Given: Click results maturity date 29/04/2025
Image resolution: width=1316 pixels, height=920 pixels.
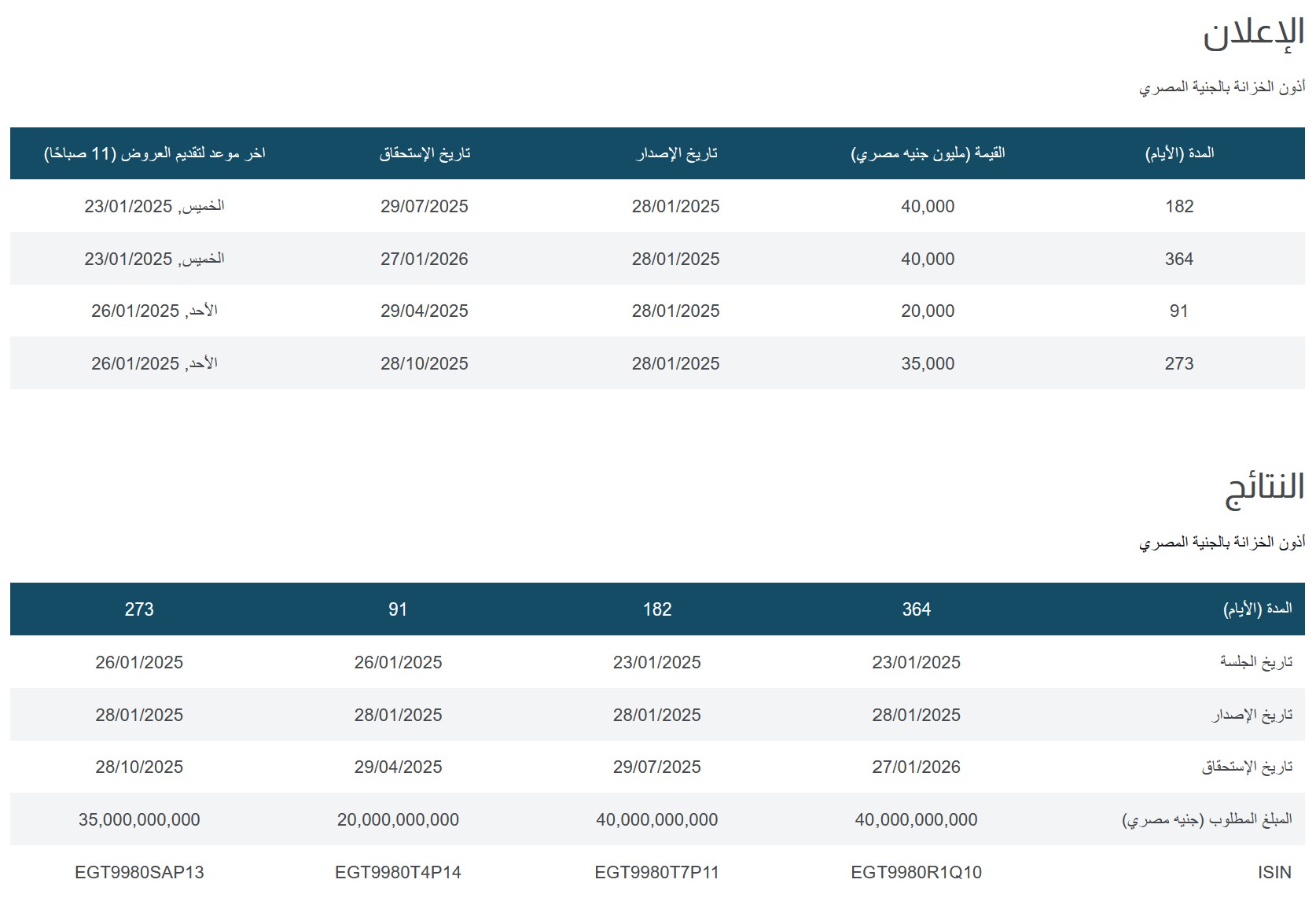Looking at the screenshot, I should pyautogui.click(x=398, y=767).
